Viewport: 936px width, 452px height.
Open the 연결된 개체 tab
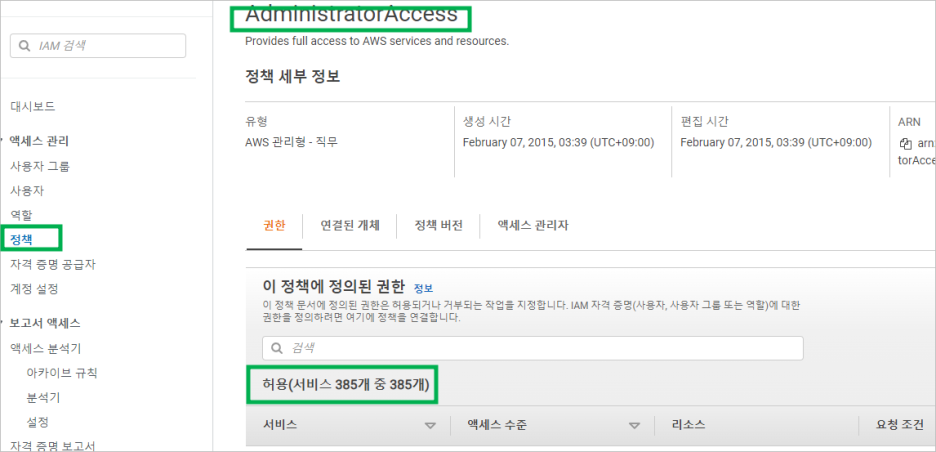350,226
